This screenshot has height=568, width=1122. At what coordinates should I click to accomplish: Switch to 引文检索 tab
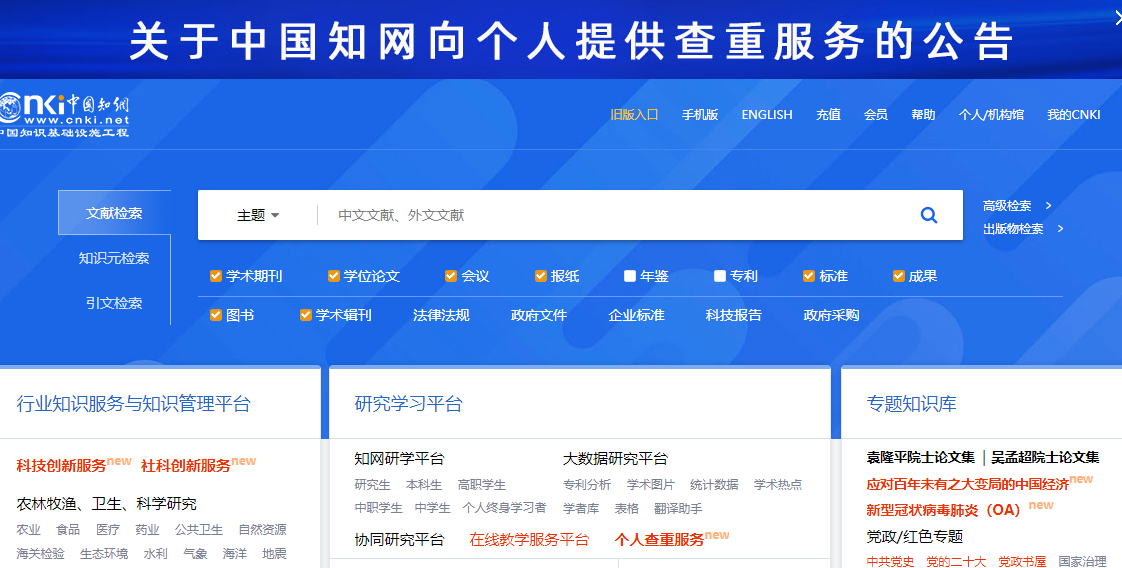114,303
